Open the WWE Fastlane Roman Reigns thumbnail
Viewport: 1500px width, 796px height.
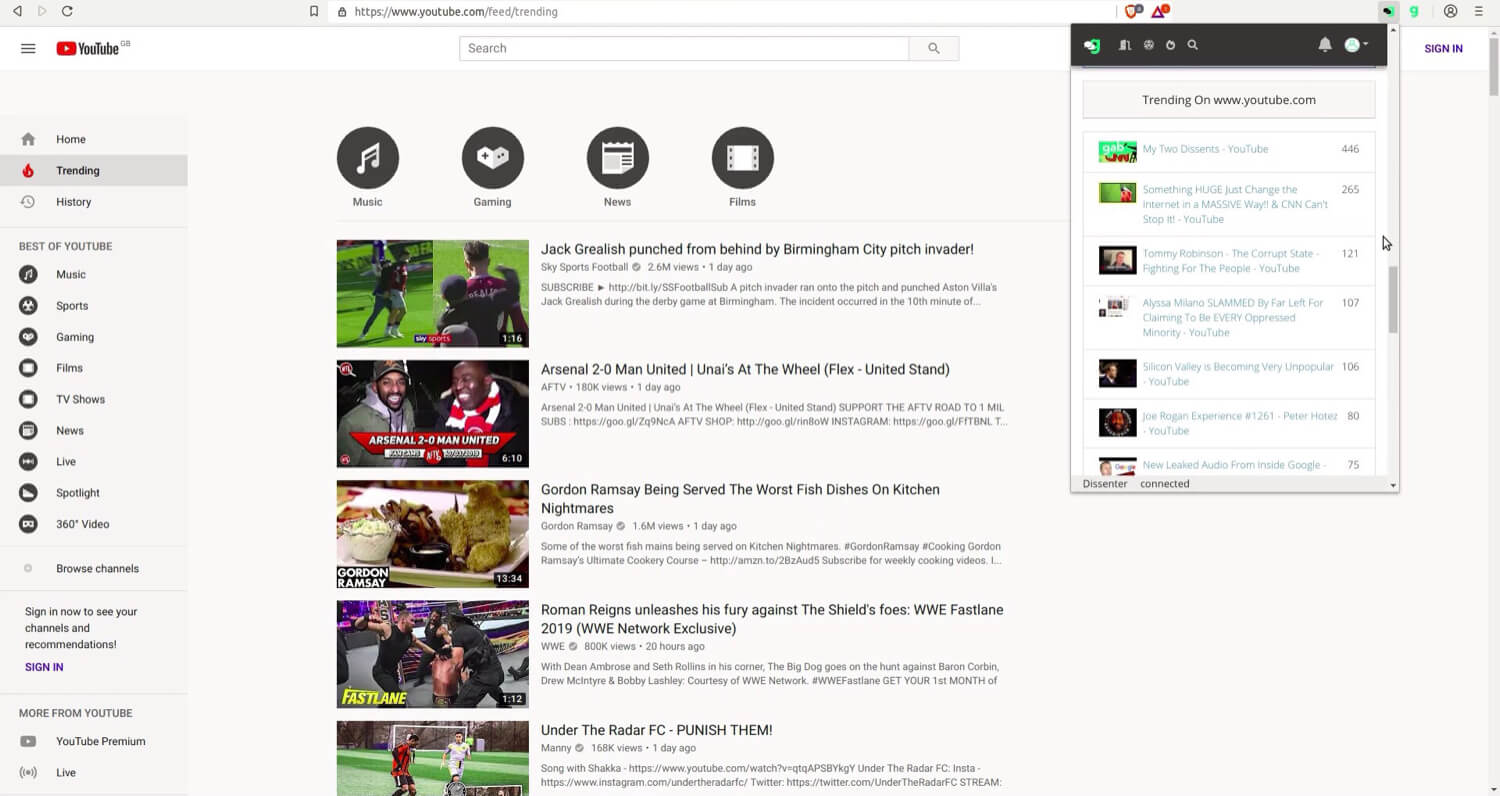(x=433, y=654)
